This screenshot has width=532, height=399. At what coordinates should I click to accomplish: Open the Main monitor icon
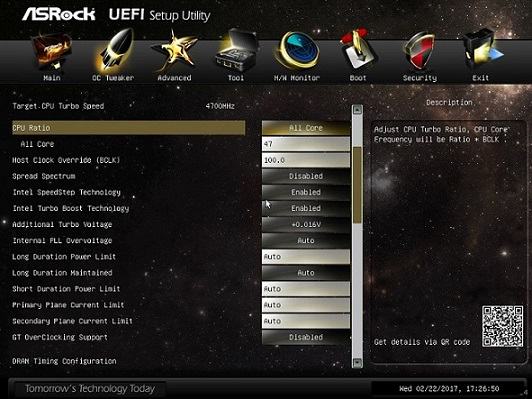[x=52, y=52]
